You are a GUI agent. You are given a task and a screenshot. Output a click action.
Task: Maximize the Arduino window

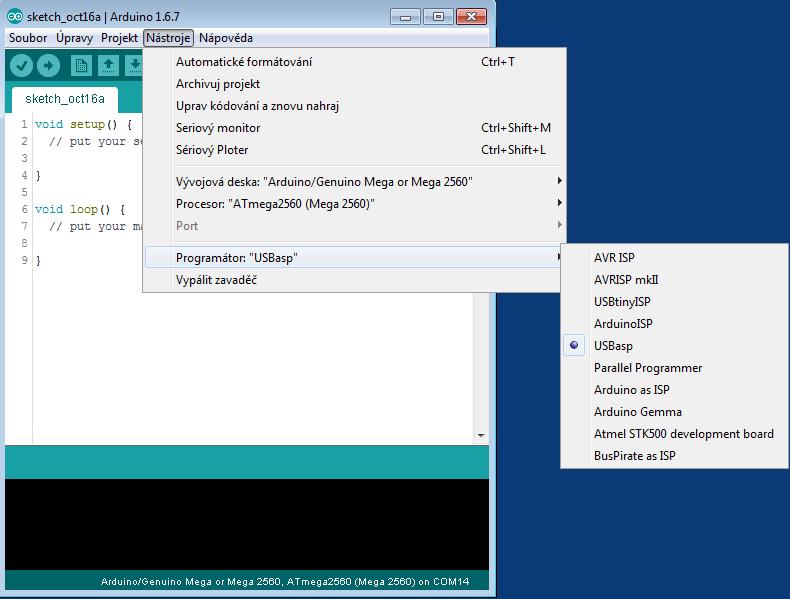(437, 16)
